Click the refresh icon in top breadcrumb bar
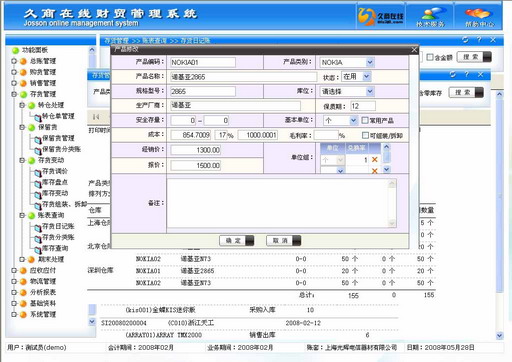This screenshot has height=362, width=512. pyautogui.click(x=465, y=40)
